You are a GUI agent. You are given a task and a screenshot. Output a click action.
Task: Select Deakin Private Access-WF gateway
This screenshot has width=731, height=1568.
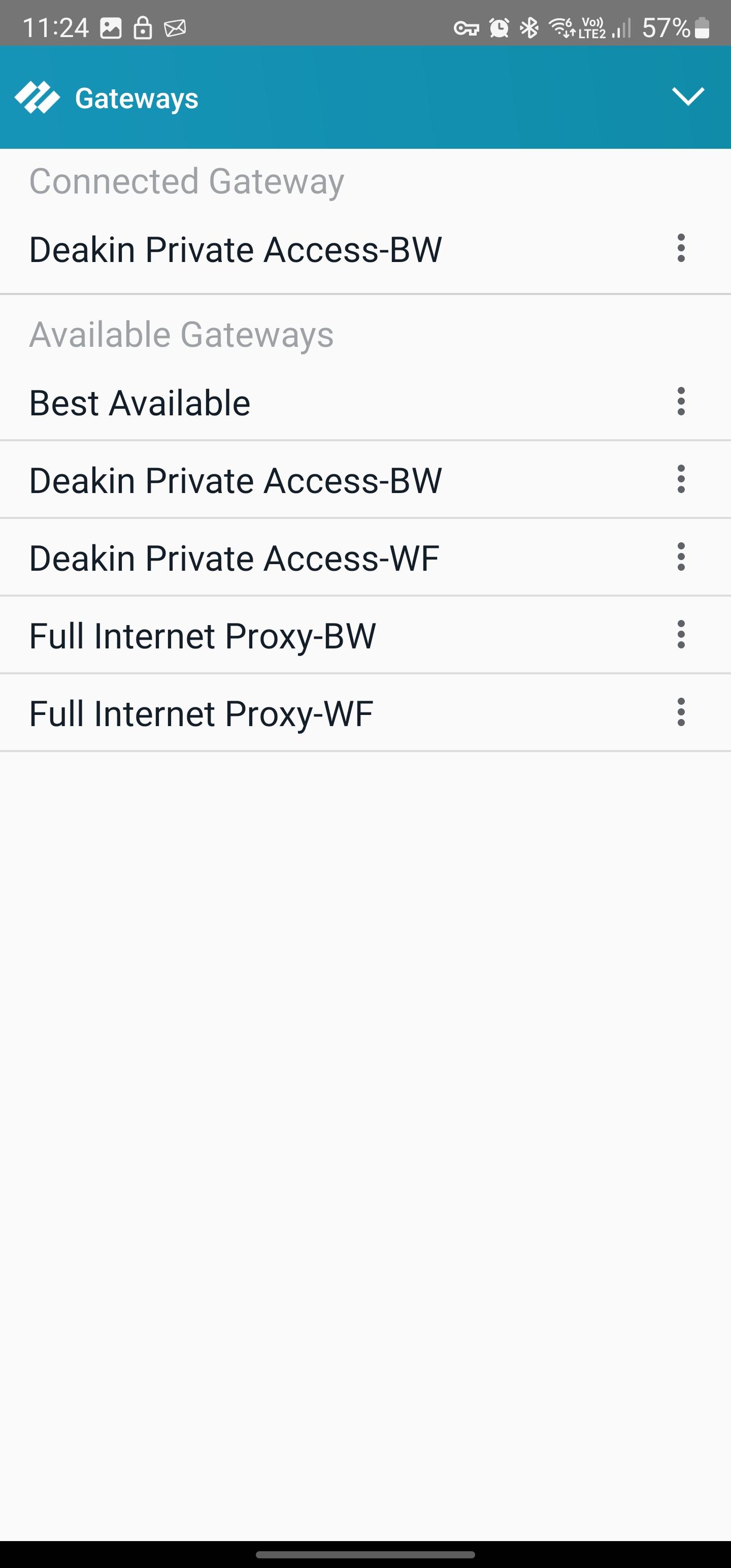pyautogui.click(x=235, y=558)
